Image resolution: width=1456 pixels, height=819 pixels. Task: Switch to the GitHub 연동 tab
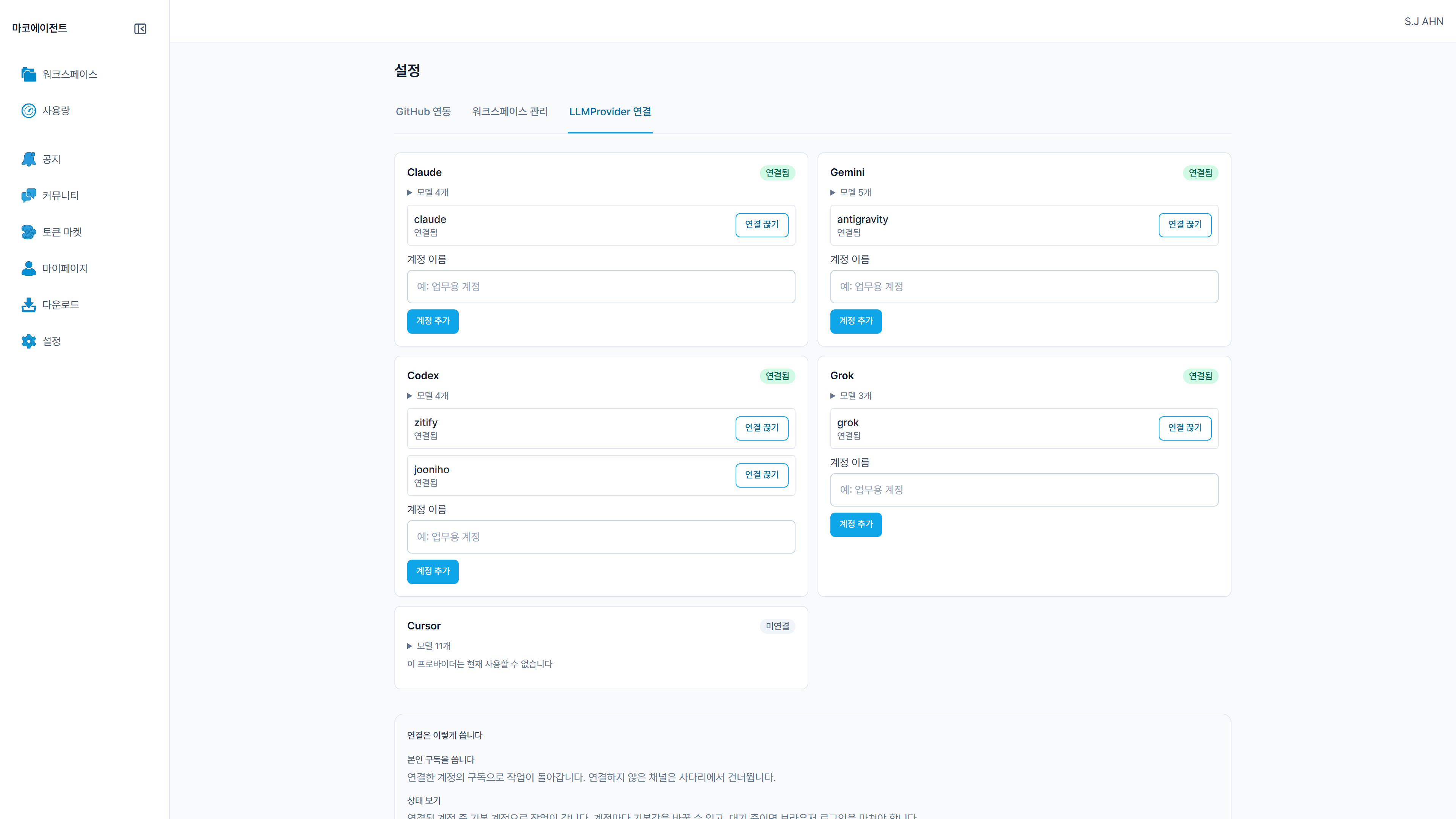[x=424, y=112]
